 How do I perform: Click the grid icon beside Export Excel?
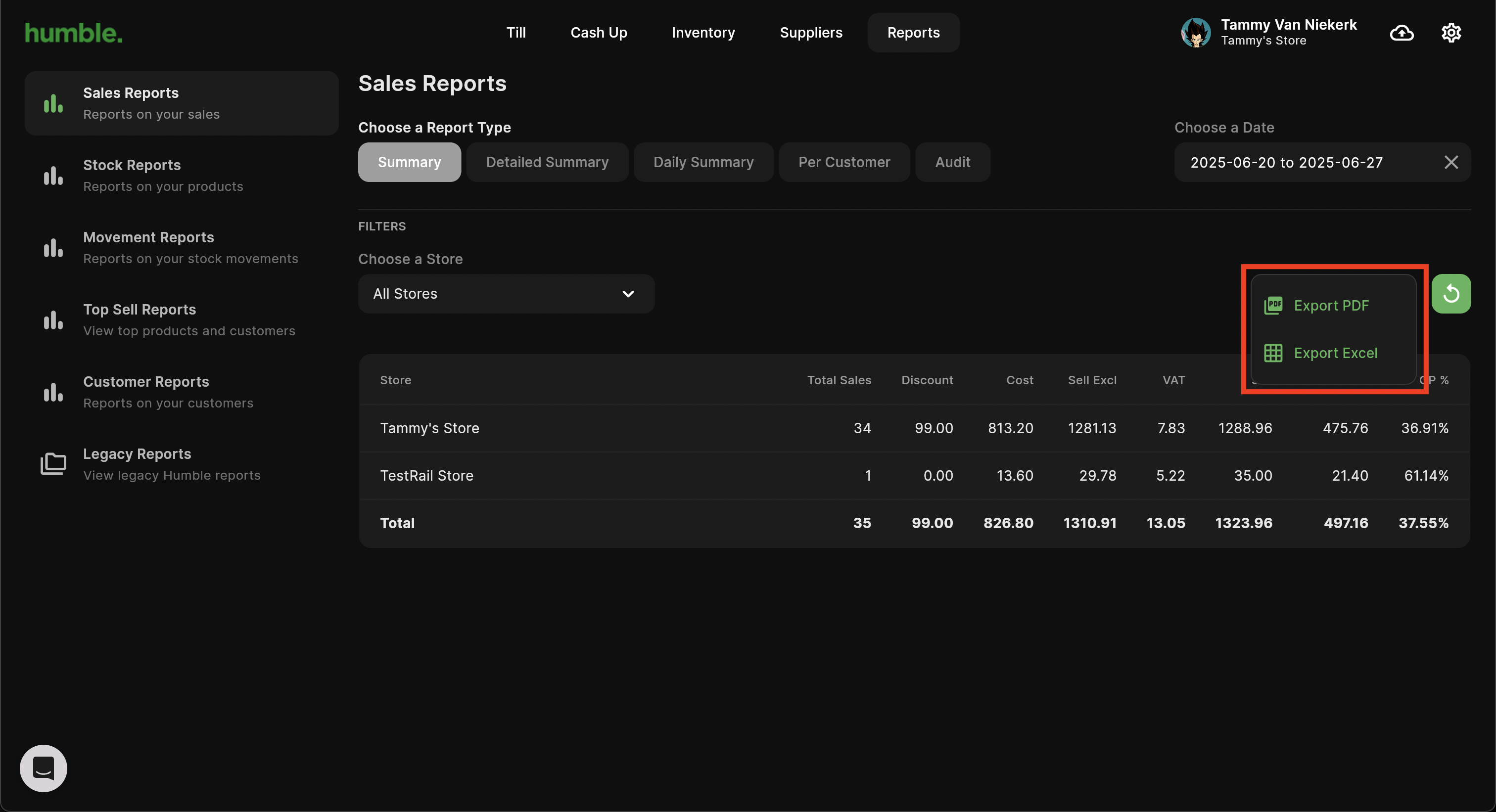pos(1273,353)
